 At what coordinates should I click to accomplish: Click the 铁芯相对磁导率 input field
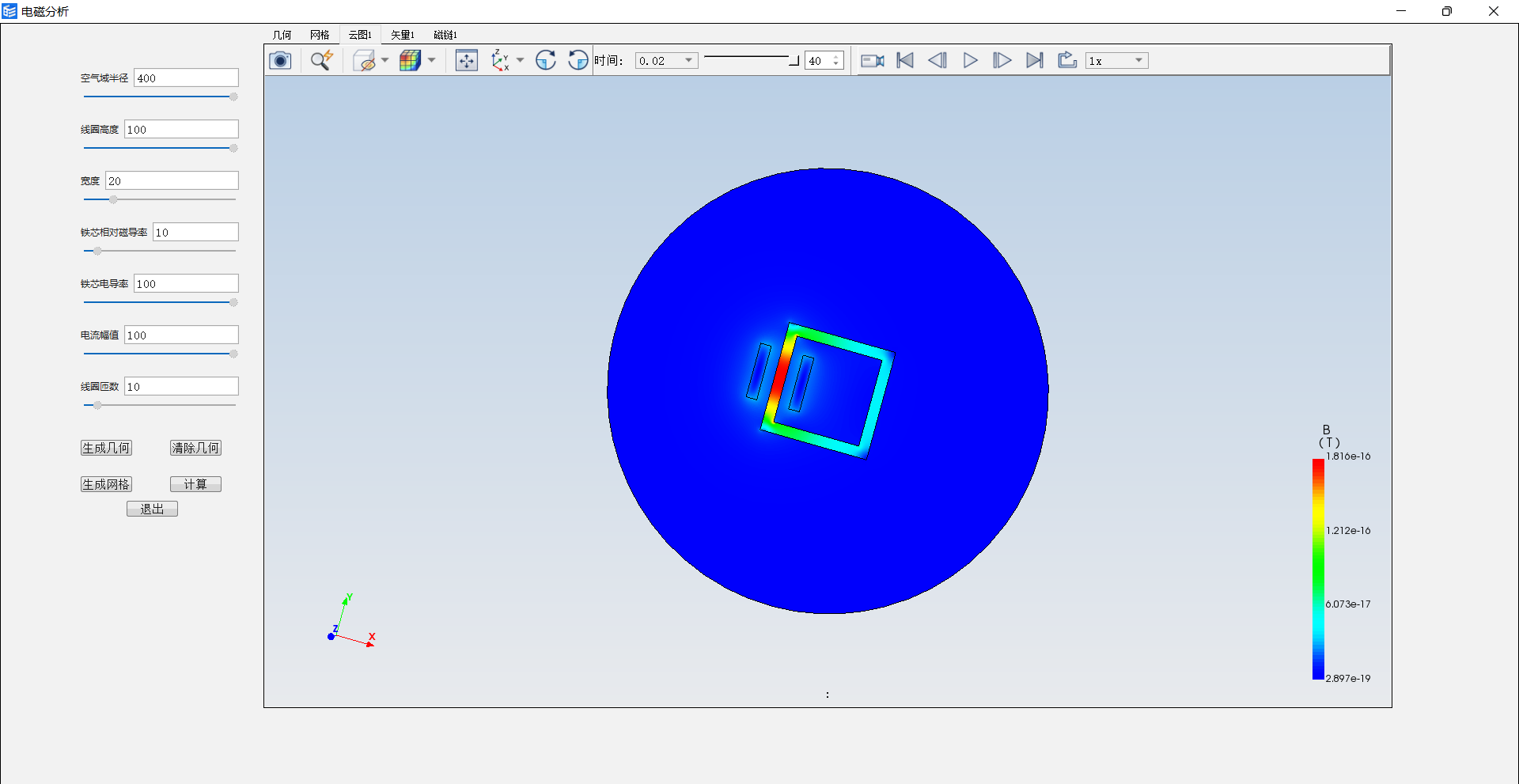coord(195,232)
